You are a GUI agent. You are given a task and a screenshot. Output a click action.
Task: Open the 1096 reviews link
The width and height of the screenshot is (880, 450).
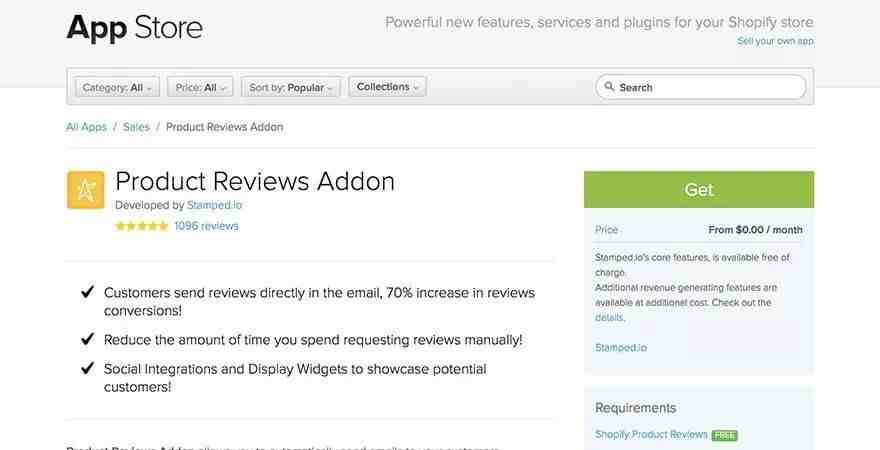pyautogui.click(x=206, y=226)
